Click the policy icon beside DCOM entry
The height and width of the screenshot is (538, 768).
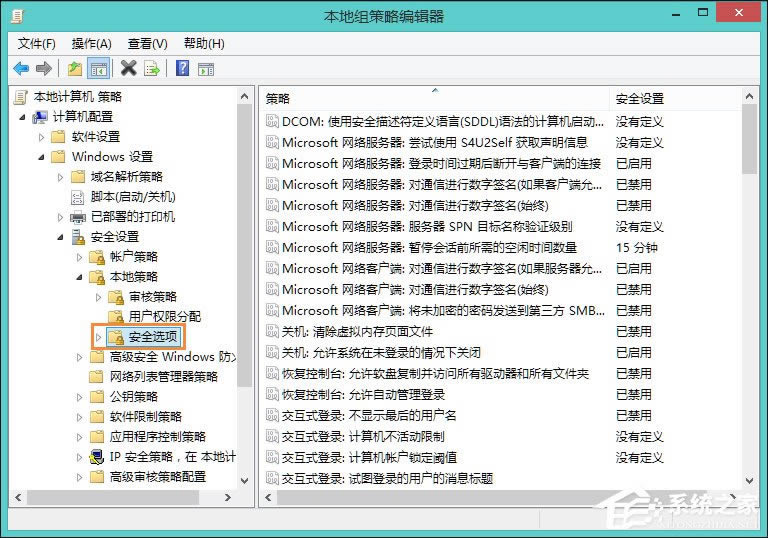[x=272, y=121]
